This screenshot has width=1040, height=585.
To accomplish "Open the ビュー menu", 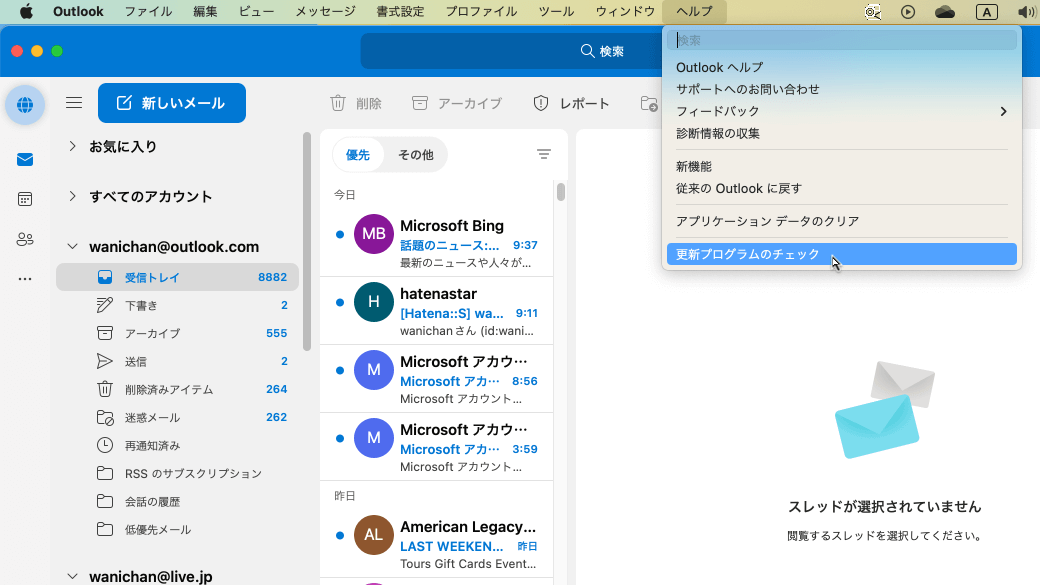I will (x=256, y=11).
